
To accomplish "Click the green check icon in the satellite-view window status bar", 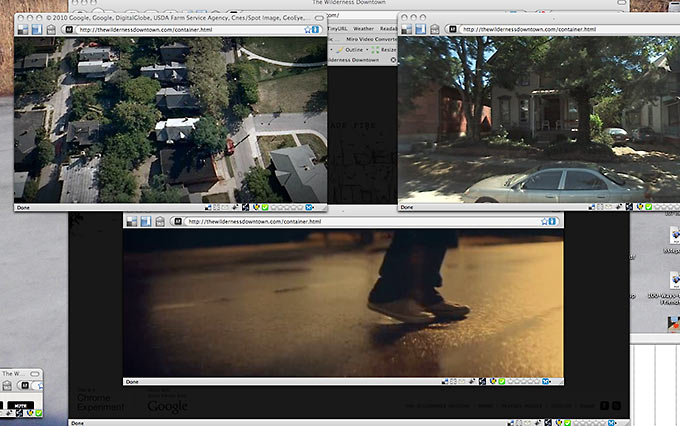I will click(x=265, y=207).
